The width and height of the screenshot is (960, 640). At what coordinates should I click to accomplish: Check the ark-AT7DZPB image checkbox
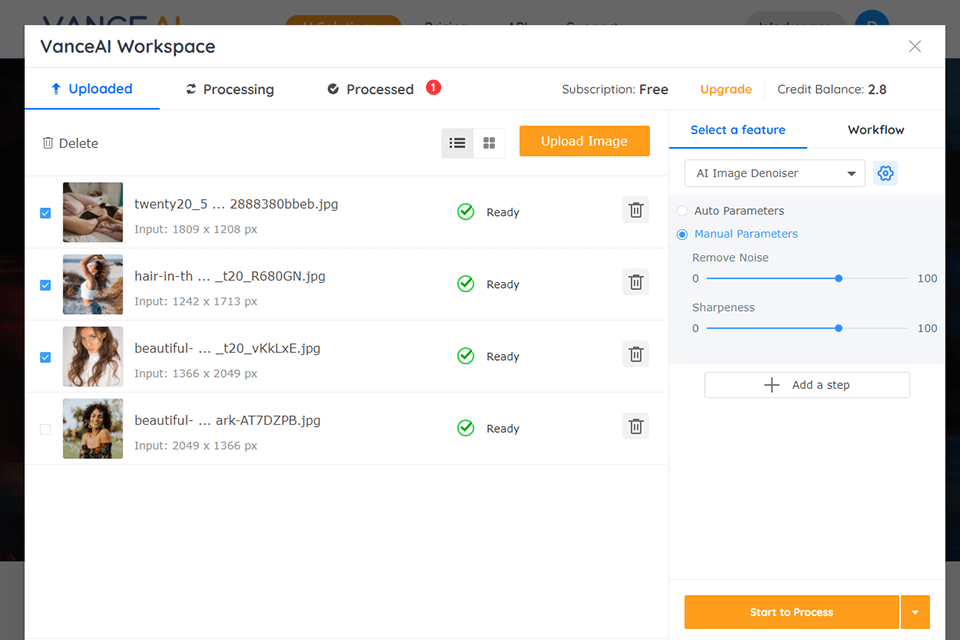45,429
